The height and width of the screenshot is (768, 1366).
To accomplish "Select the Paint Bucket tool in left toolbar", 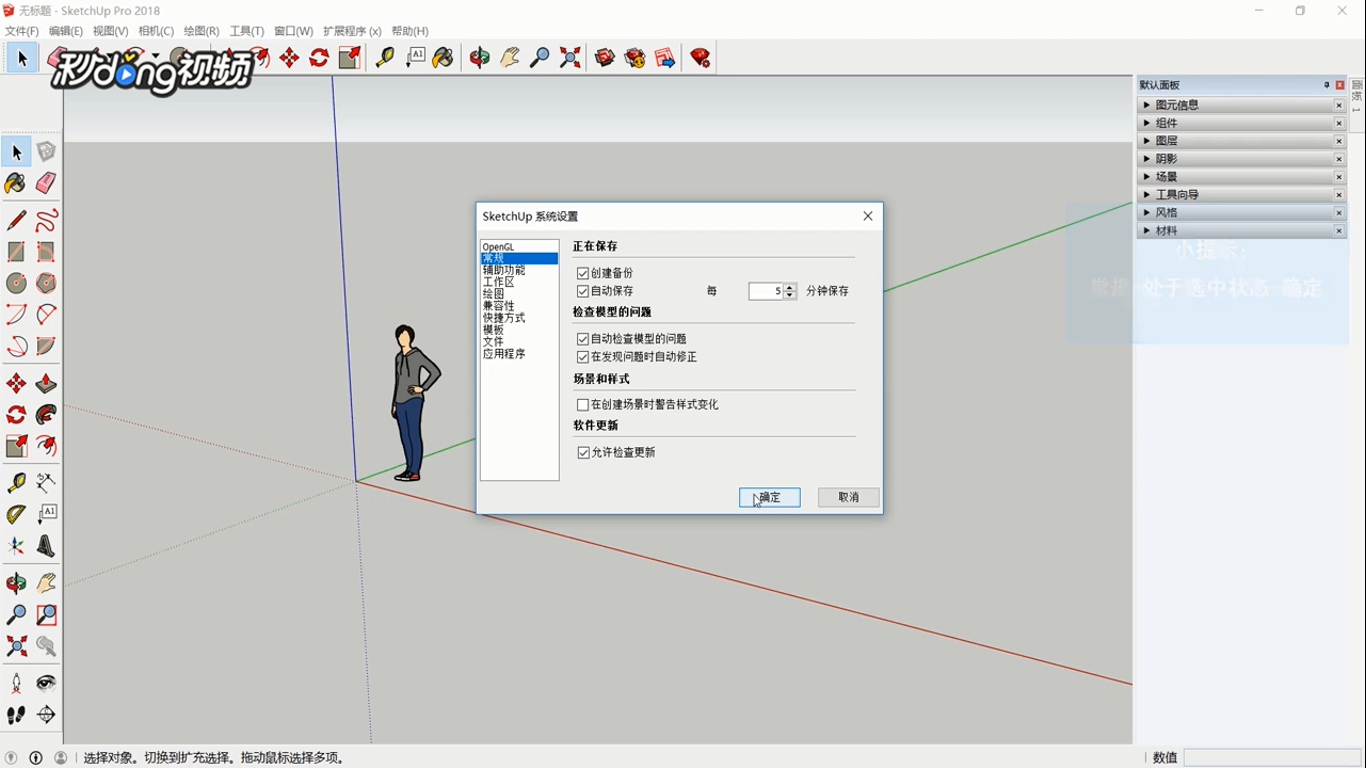I will 16,183.
